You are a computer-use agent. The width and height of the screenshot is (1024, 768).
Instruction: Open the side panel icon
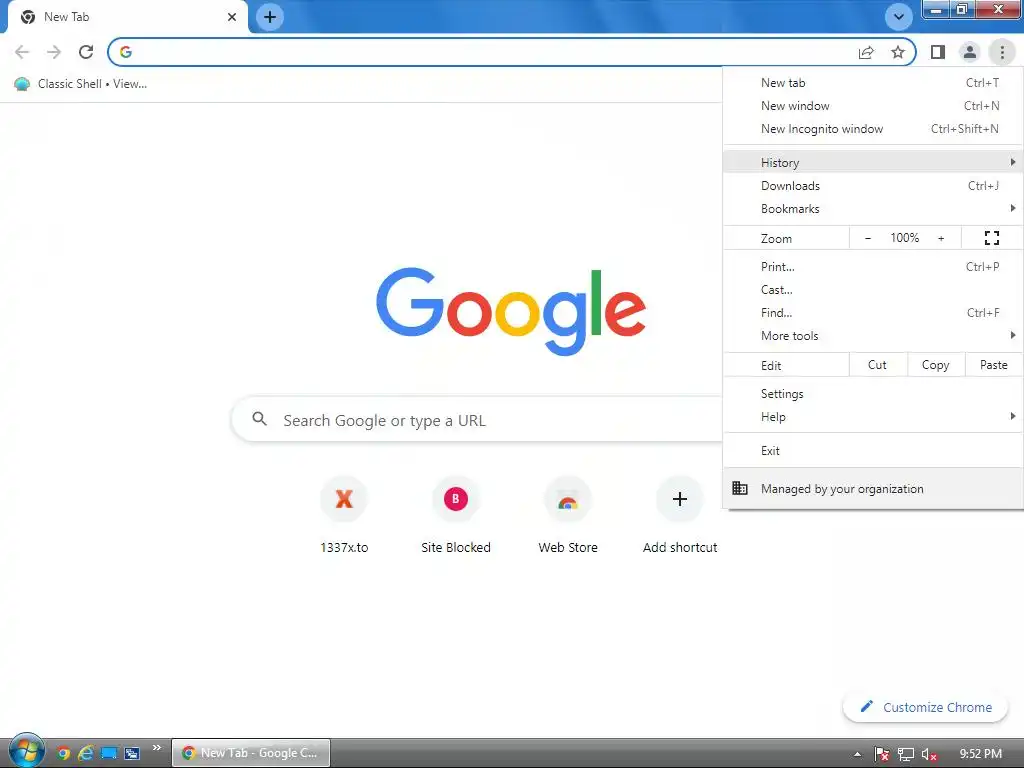[938, 52]
